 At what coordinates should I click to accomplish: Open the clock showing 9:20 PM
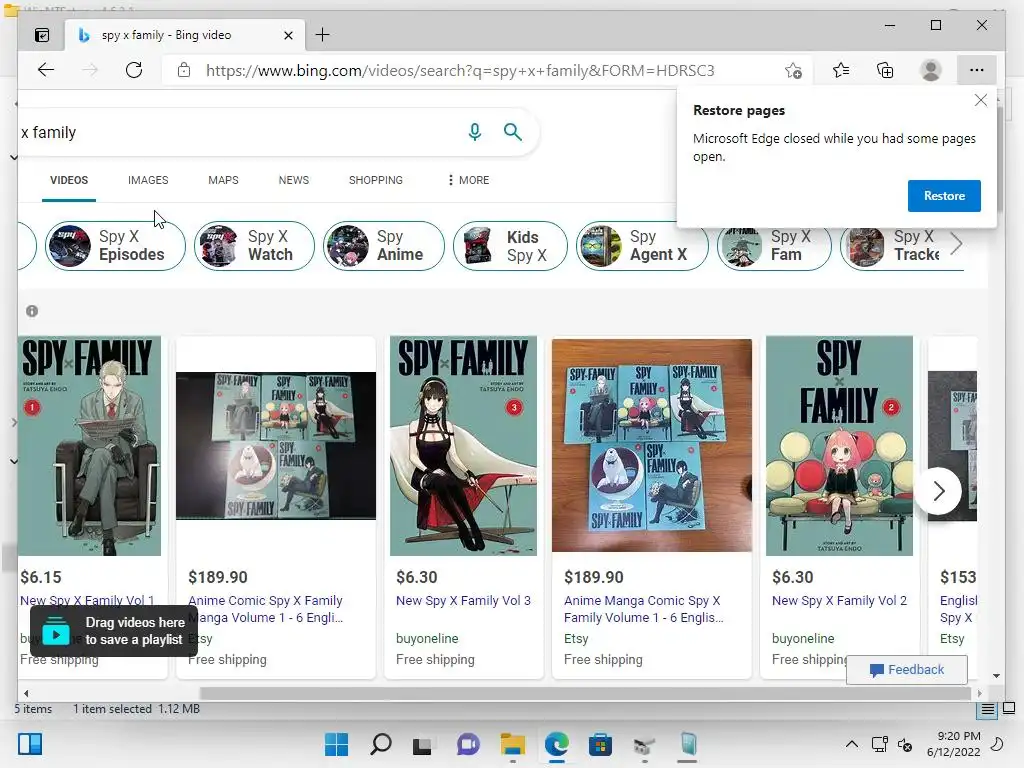(953, 744)
